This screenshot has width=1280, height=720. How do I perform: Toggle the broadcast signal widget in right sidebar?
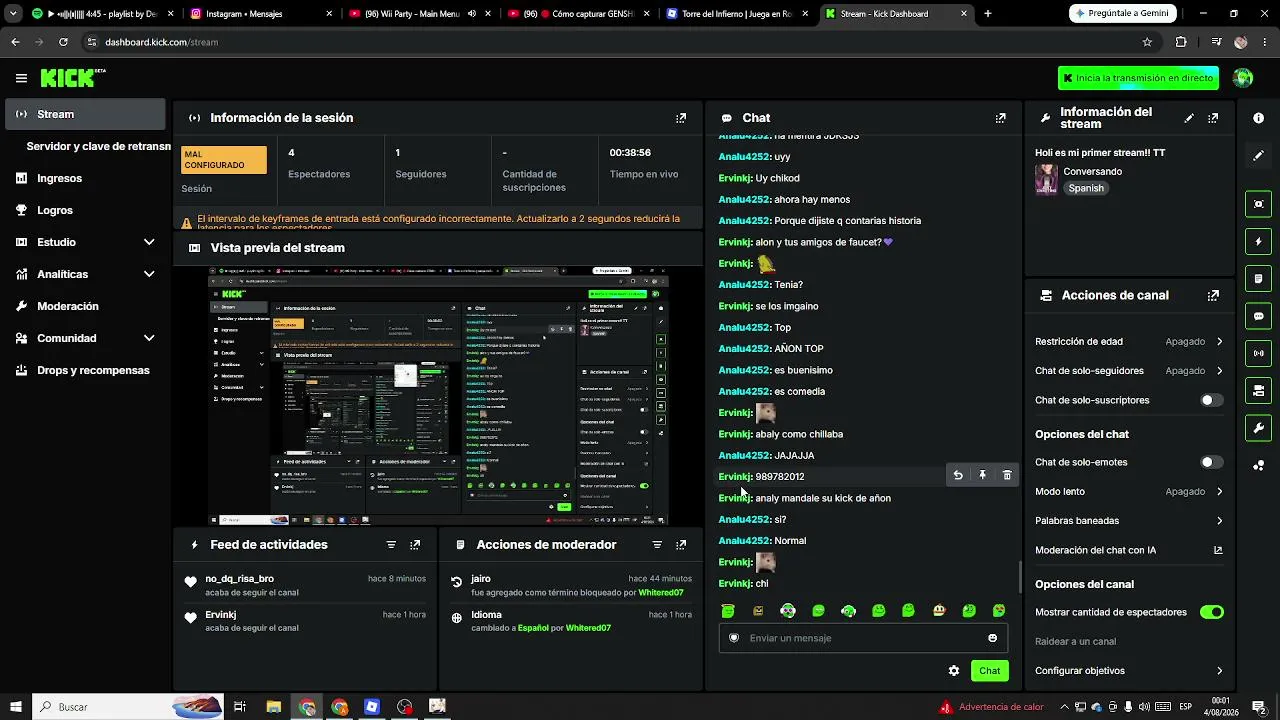pos(1258,353)
